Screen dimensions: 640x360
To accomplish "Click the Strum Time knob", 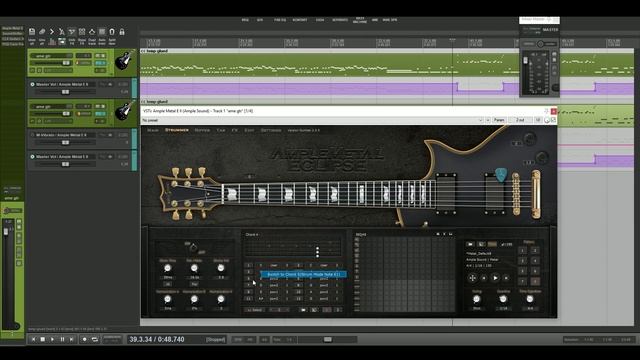I will [167, 268].
